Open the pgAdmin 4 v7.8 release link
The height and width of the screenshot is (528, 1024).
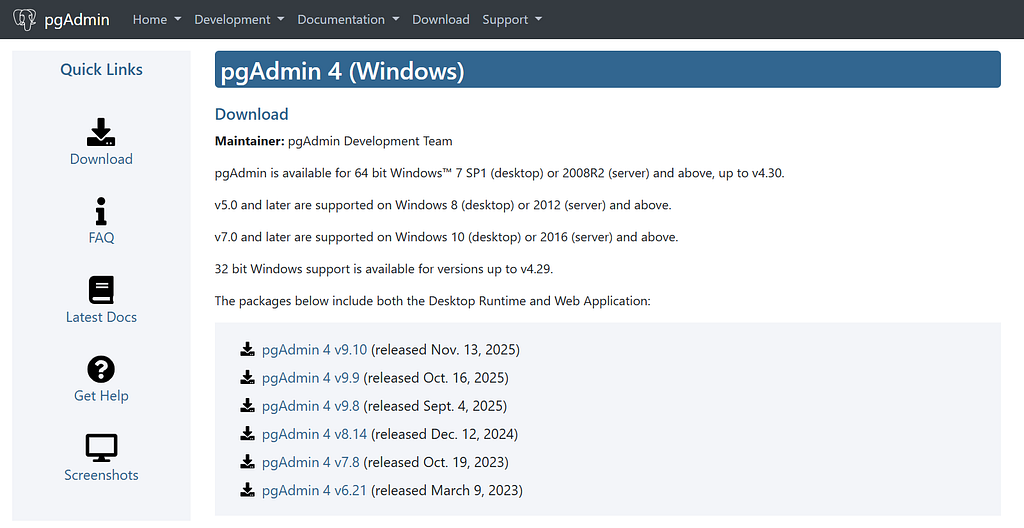pyautogui.click(x=311, y=462)
